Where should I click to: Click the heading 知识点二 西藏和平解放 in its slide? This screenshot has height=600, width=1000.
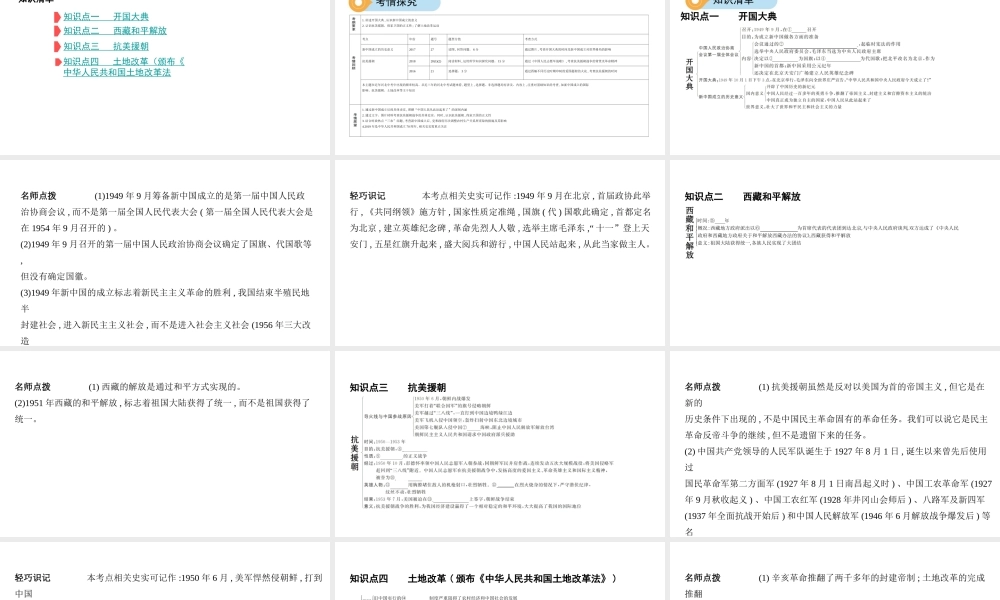pyautogui.click(x=742, y=196)
